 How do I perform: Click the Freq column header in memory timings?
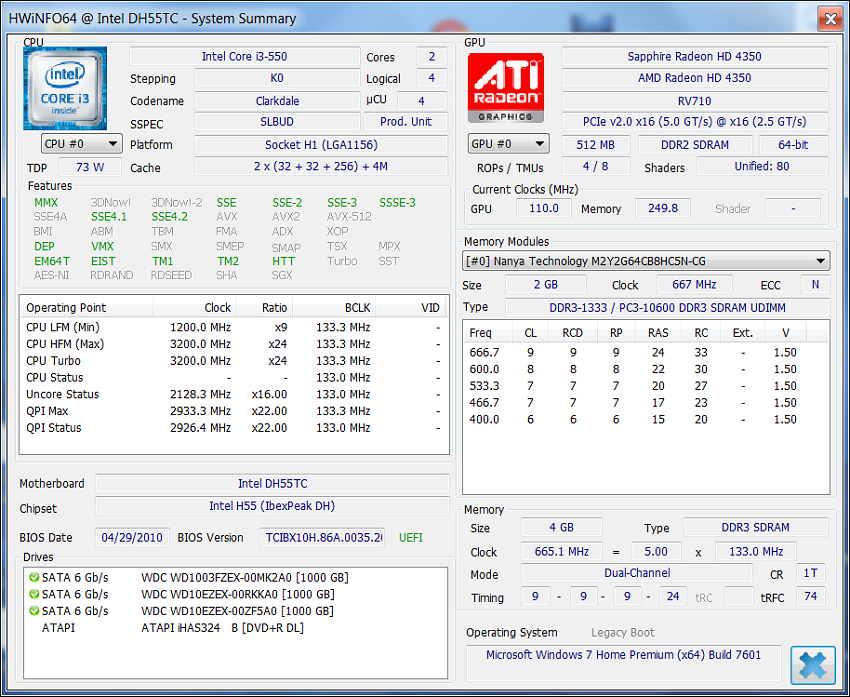(x=488, y=333)
